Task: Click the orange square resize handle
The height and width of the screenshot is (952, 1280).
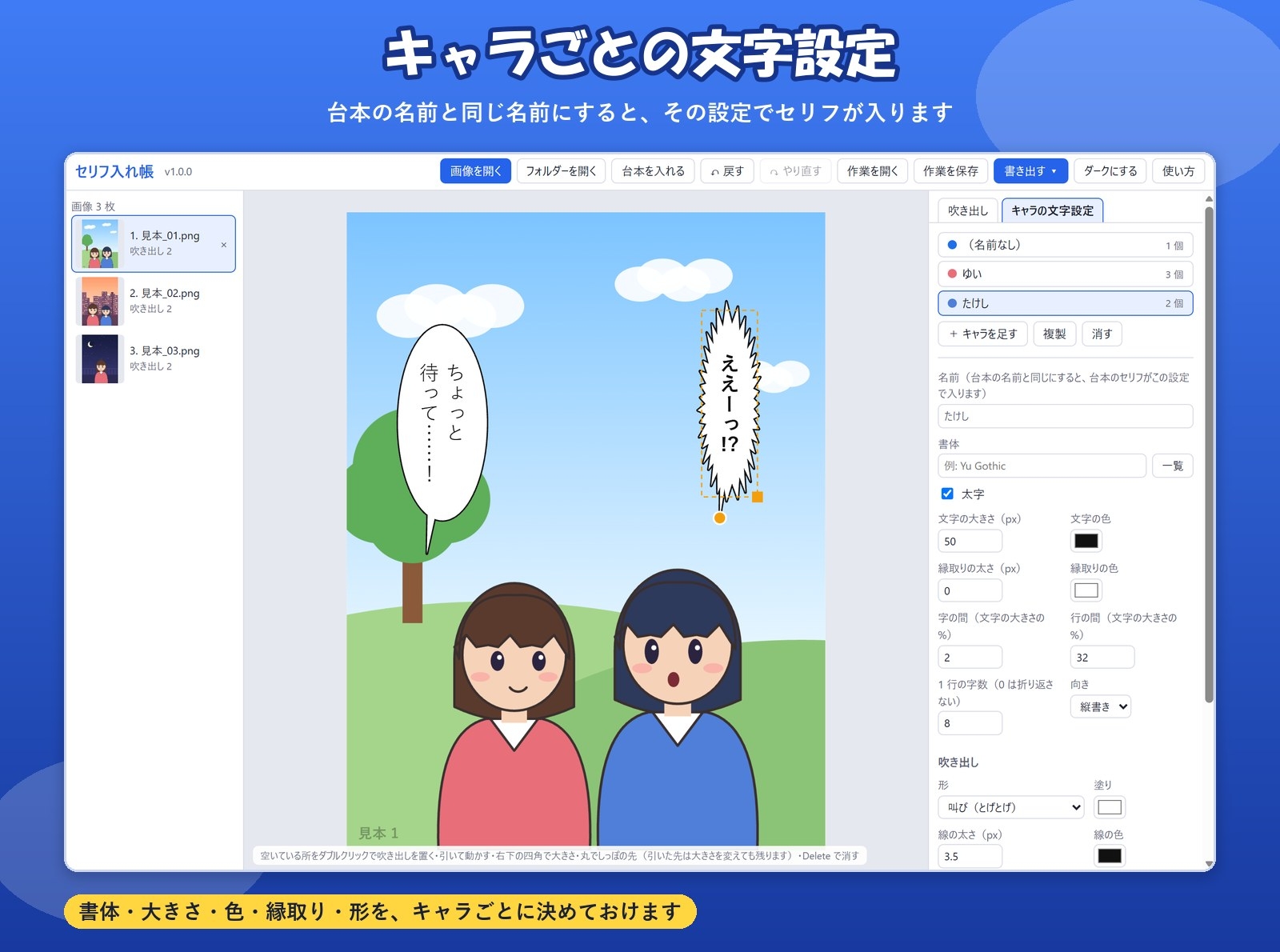Action: [758, 497]
